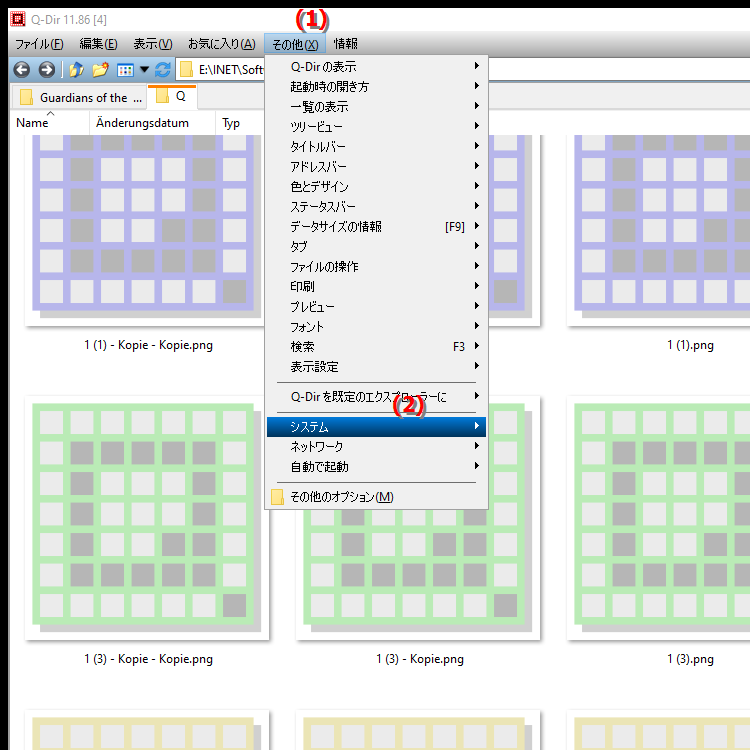Screen dimensions: 750x750
Task: Expand the タイトルバー submenu
Action: coord(376,147)
